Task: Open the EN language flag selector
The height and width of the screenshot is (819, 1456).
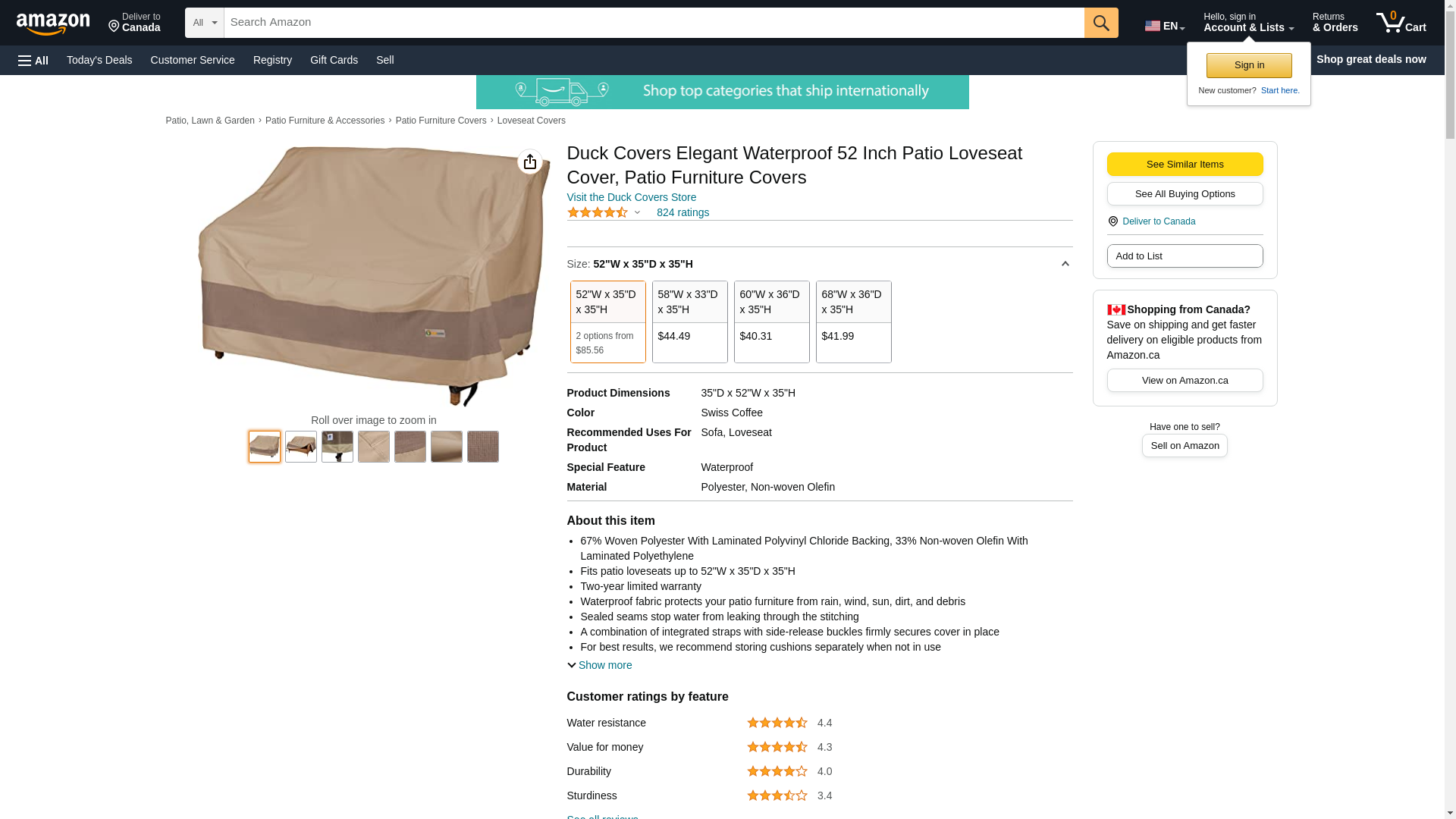Action: click(1164, 26)
